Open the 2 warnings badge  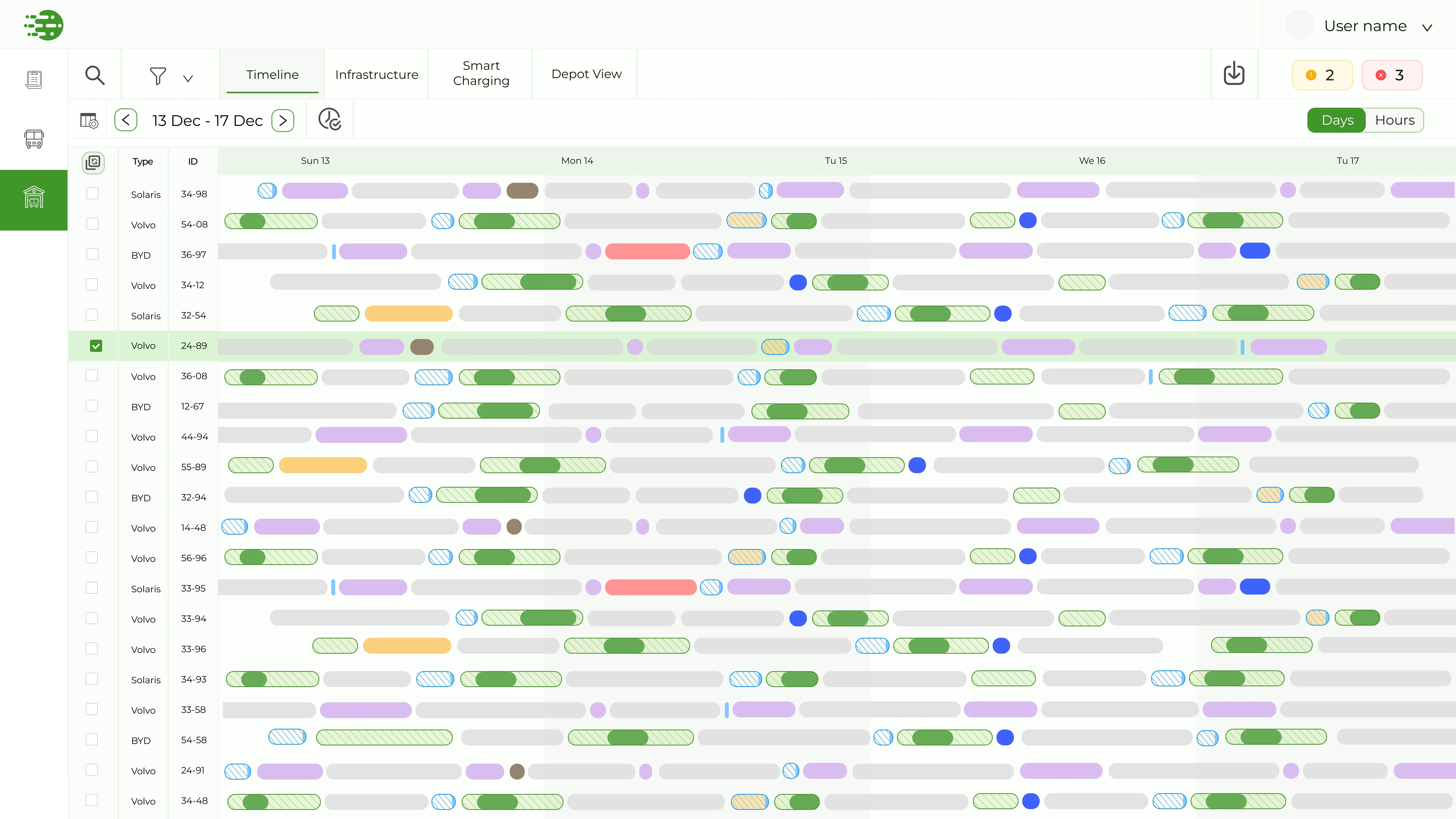1322,75
